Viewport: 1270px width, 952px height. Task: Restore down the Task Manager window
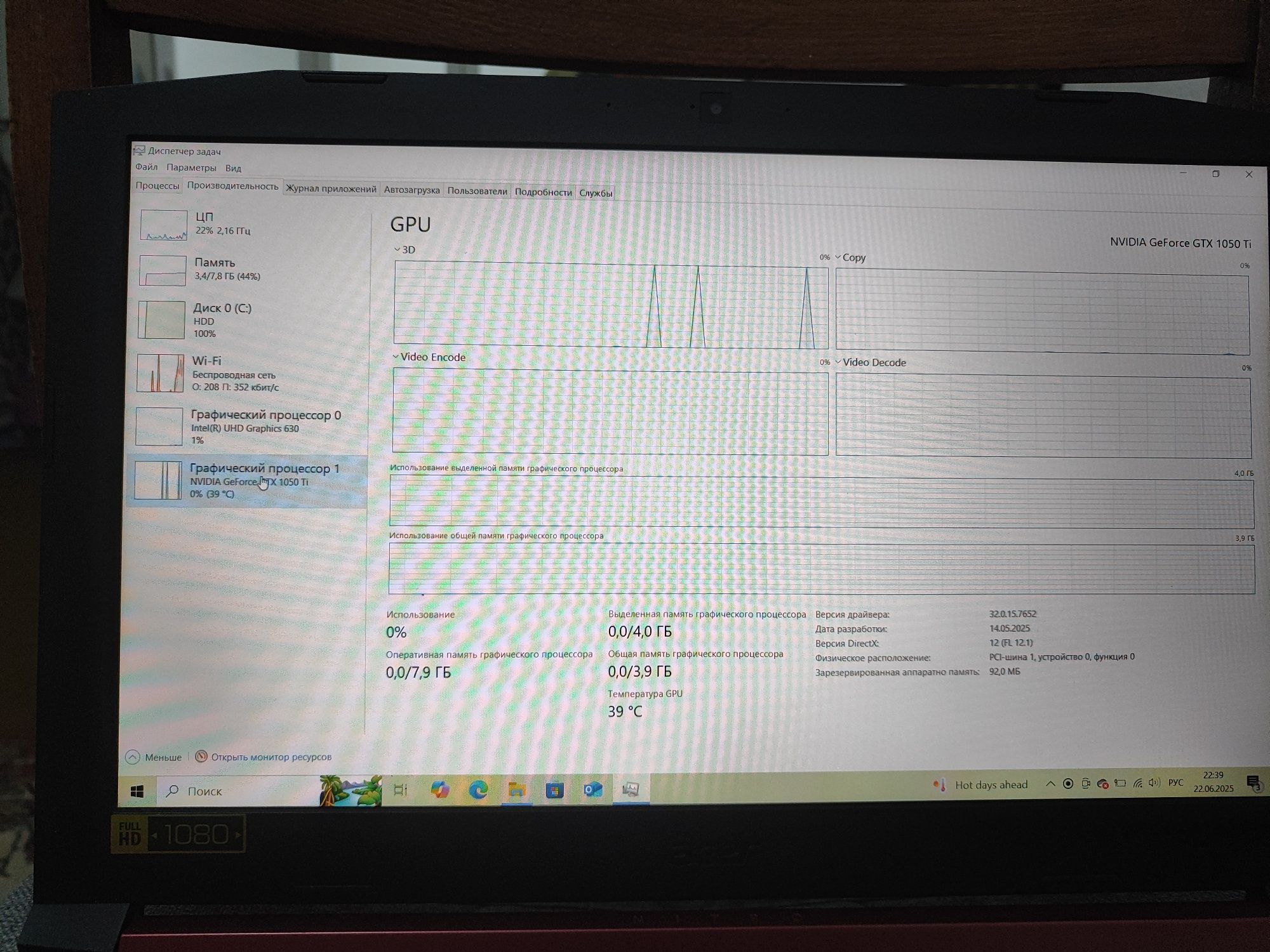coord(1216,173)
